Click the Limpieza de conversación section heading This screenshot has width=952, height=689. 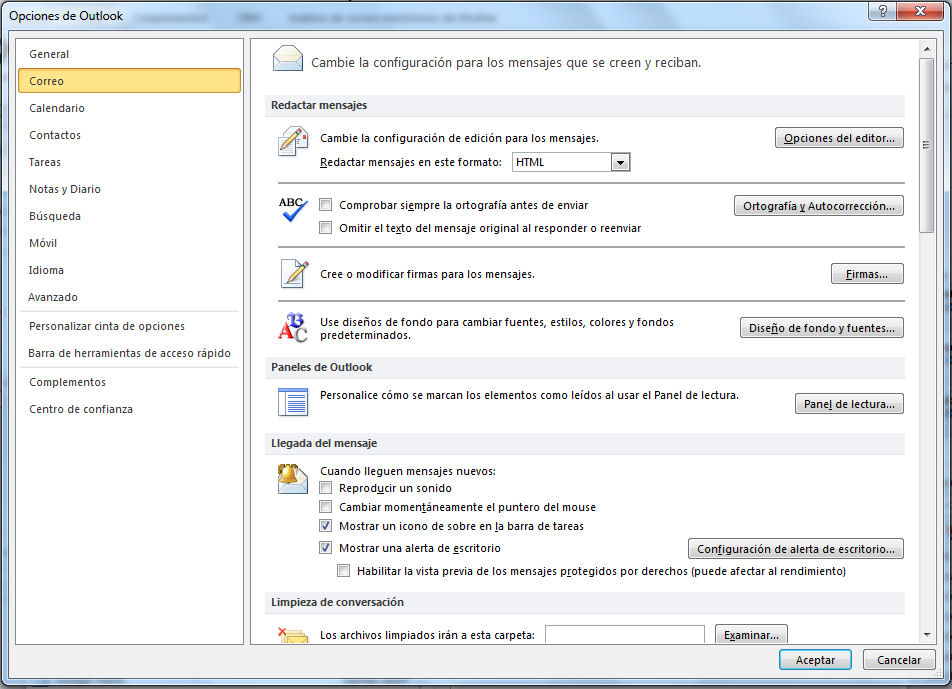pos(337,602)
